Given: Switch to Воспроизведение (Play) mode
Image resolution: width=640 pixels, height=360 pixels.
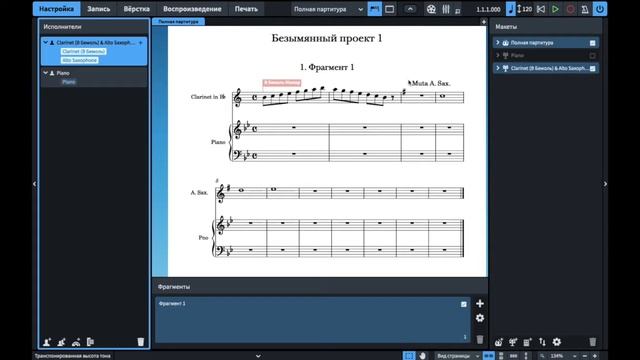Looking at the screenshot, I should click(192, 9).
